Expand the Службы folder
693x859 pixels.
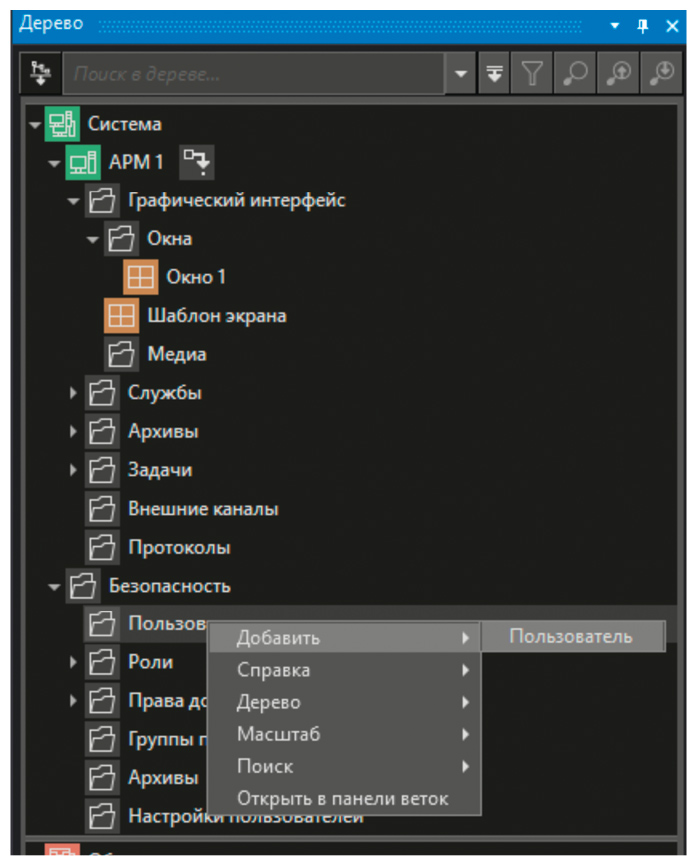tap(73, 393)
